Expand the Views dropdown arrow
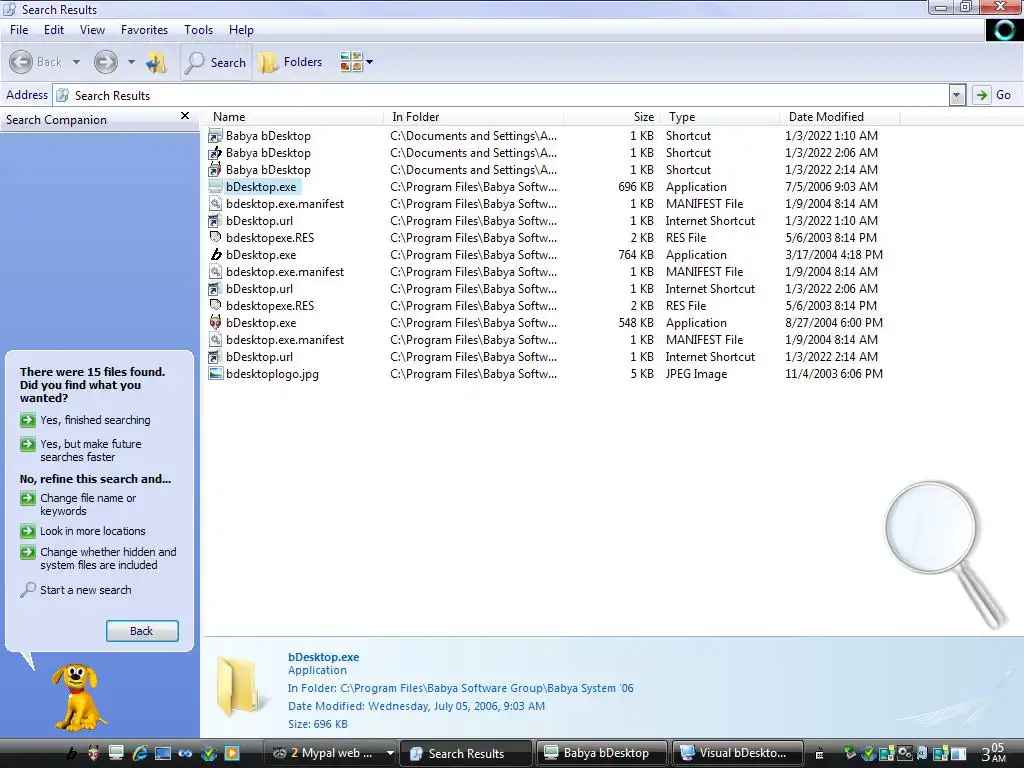The width and height of the screenshot is (1024, 768). click(370, 62)
